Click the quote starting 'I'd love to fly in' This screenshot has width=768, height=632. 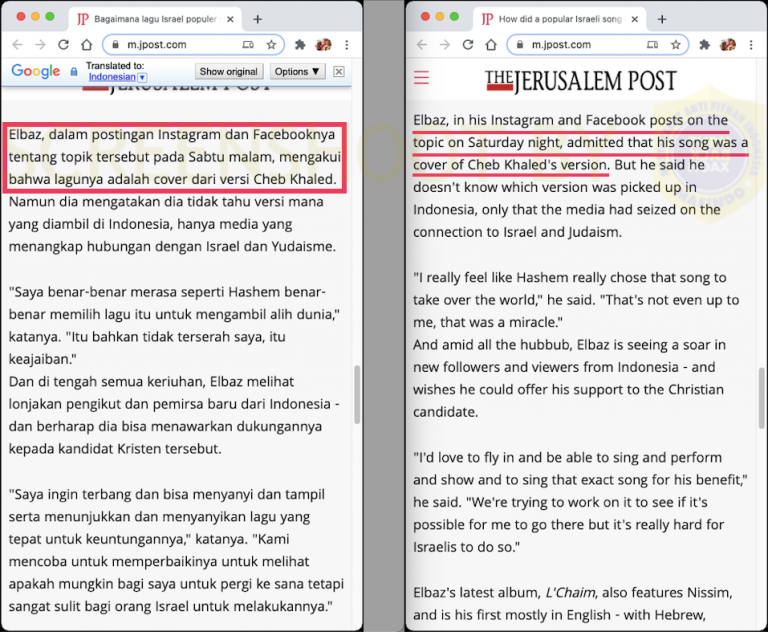(x=580, y=502)
